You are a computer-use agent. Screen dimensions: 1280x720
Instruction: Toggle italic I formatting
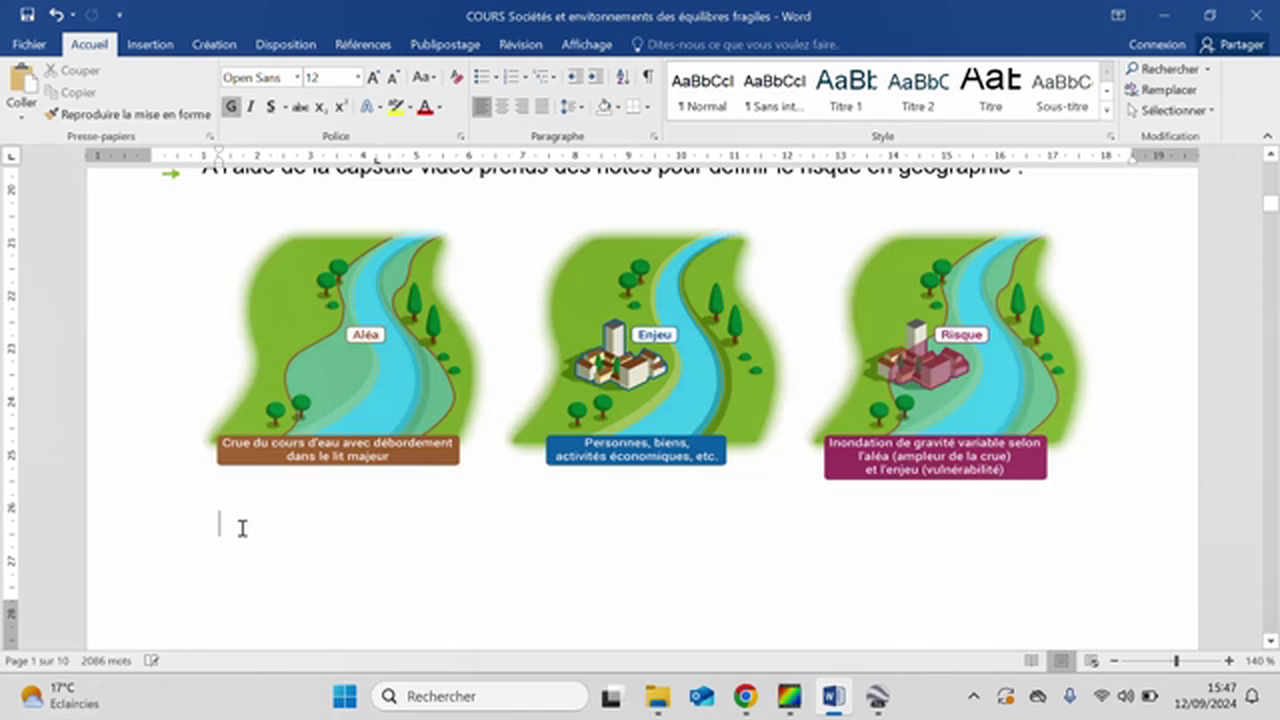click(250, 107)
